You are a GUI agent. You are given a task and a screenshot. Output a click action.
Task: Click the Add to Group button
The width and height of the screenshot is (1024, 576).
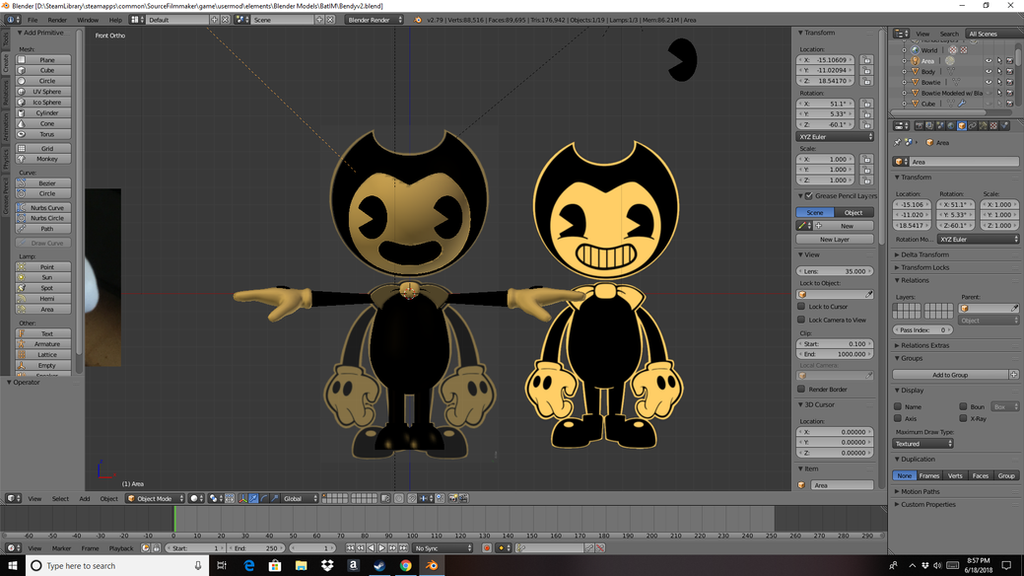coord(950,375)
